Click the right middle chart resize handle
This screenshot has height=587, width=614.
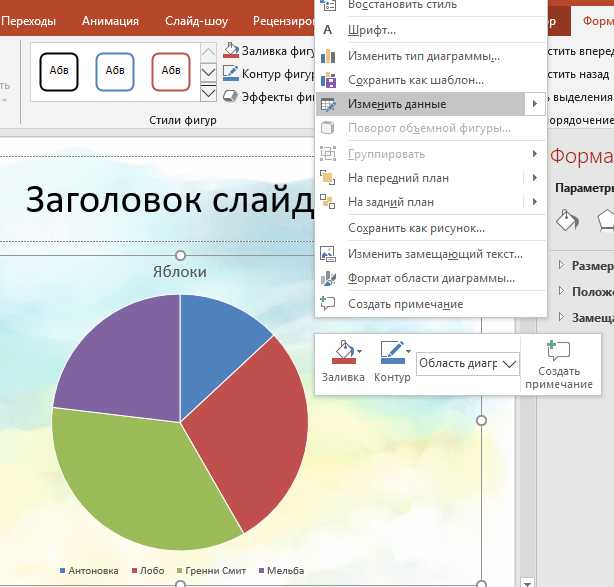(481, 420)
